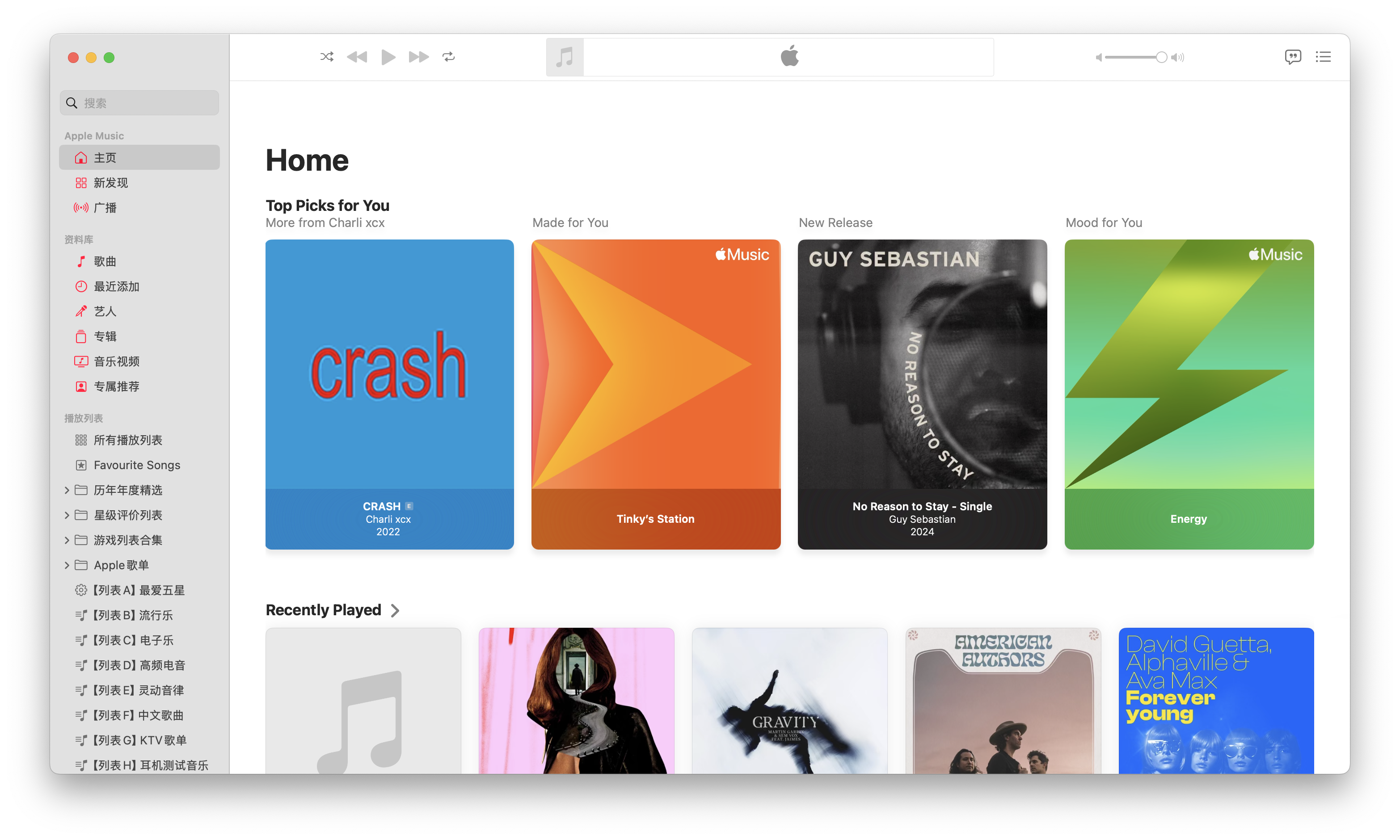Image resolution: width=1400 pixels, height=840 pixels.
Task: Mute via the low volume speaker icon
Action: click(x=1098, y=57)
